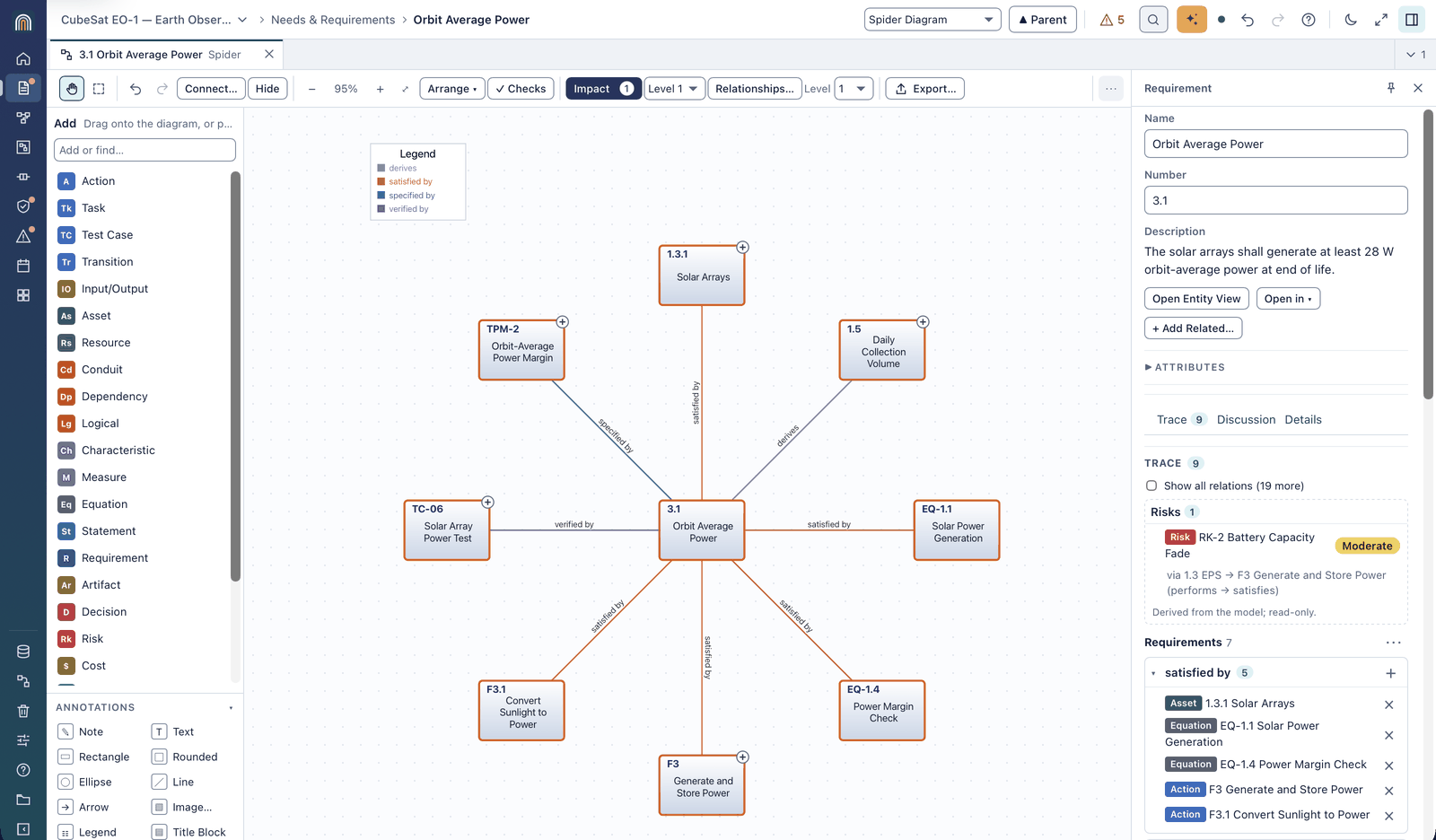Image resolution: width=1436 pixels, height=840 pixels.
Task: Open the trash icon in the left sidebar
Action: (x=23, y=711)
